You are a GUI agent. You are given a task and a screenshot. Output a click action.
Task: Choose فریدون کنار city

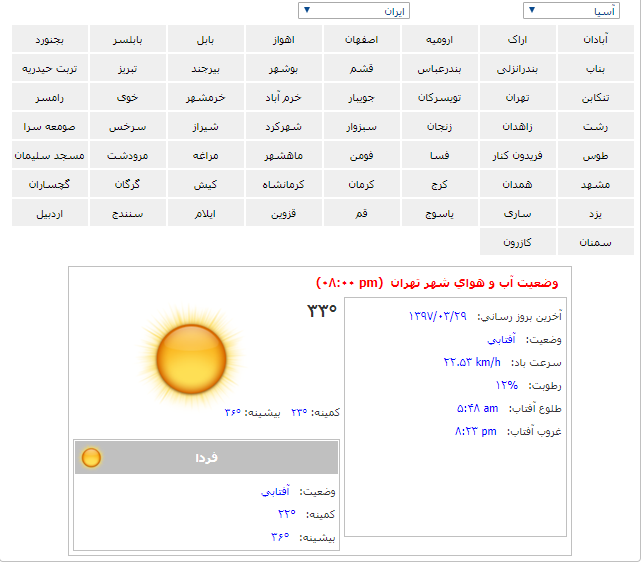(518, 155)
